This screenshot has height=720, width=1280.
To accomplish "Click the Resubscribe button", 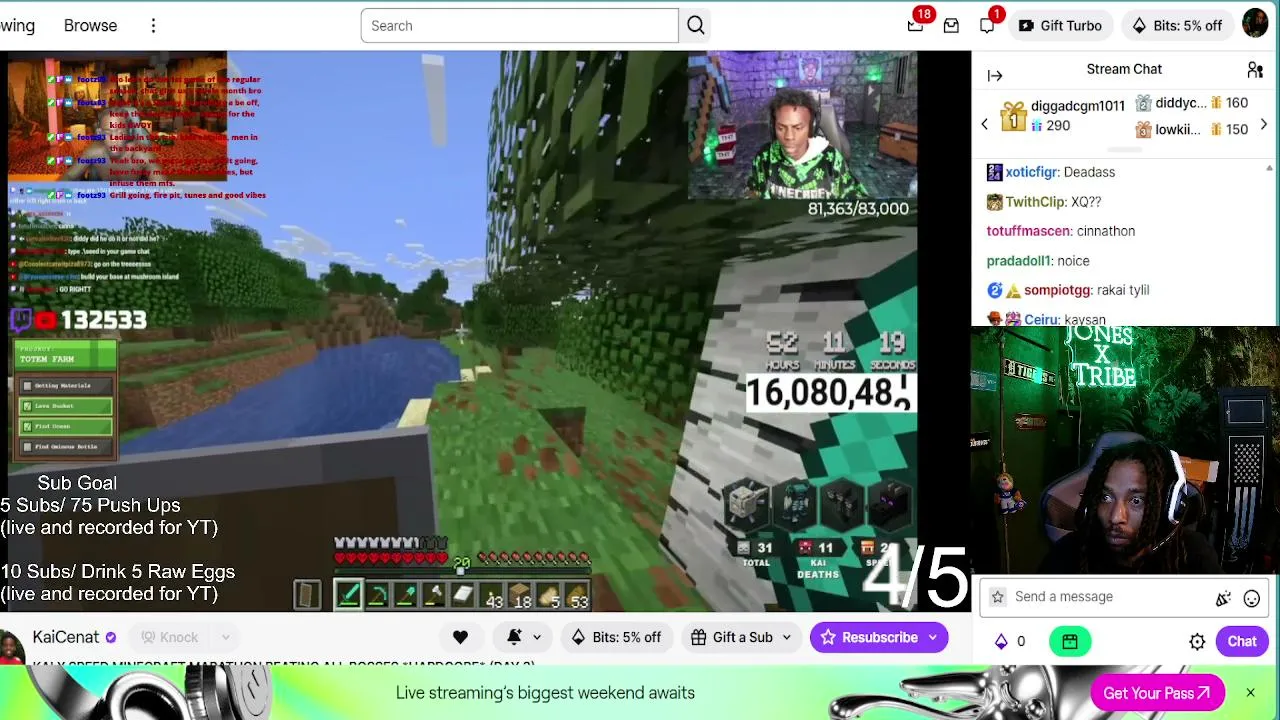I will [x=868, y=637].
